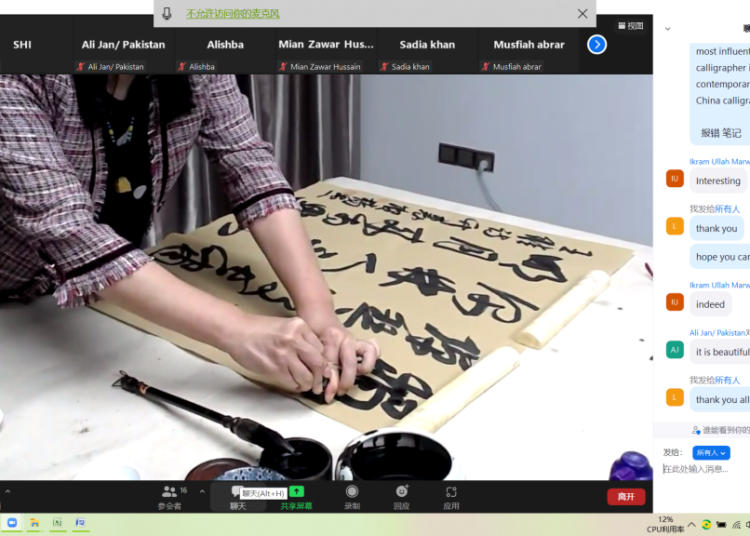
Task: Click the record (录制) icon
Action: (x=352, y=496)
